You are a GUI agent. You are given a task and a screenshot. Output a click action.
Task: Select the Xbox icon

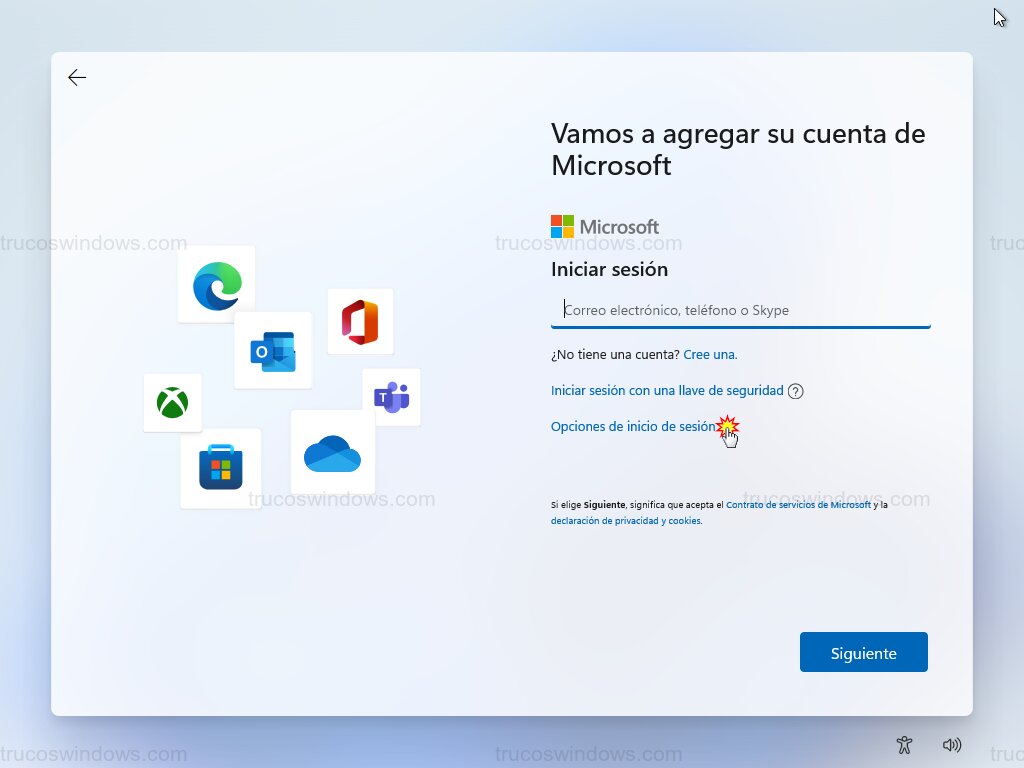172,403
